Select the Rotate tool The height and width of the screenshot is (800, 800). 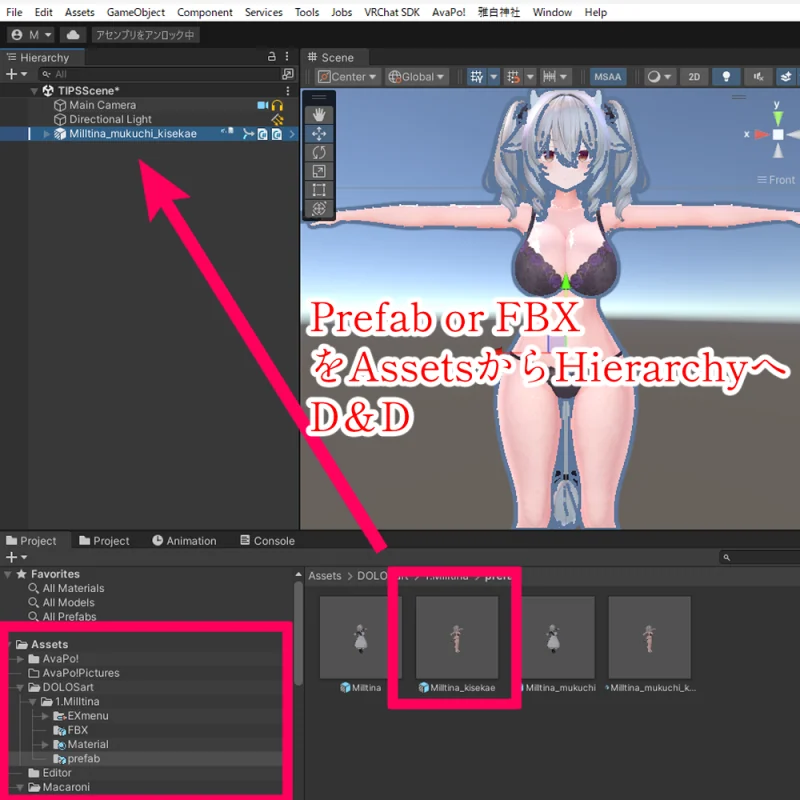coord(319,153)
